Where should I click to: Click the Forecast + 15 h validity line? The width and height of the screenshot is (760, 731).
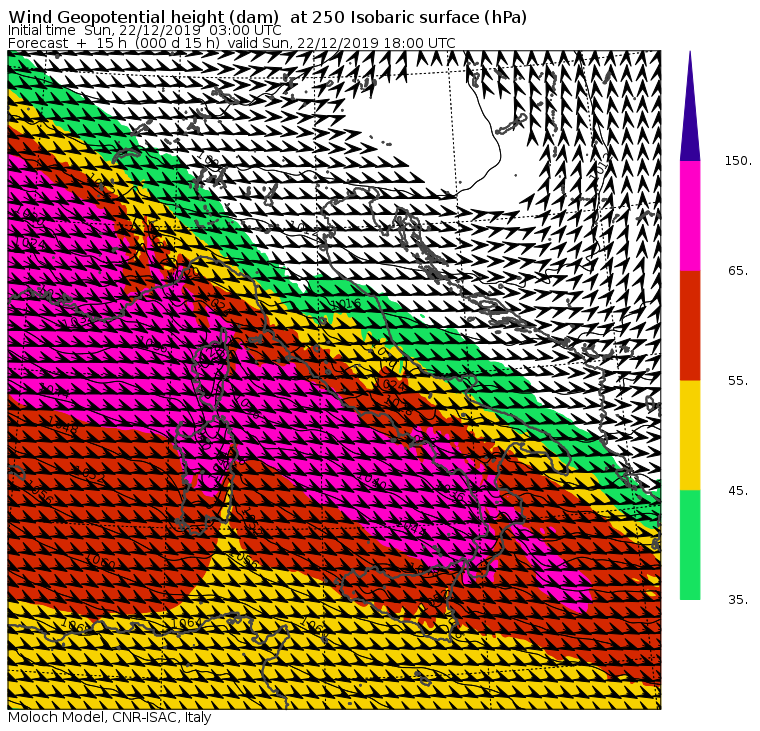(232, 43)
